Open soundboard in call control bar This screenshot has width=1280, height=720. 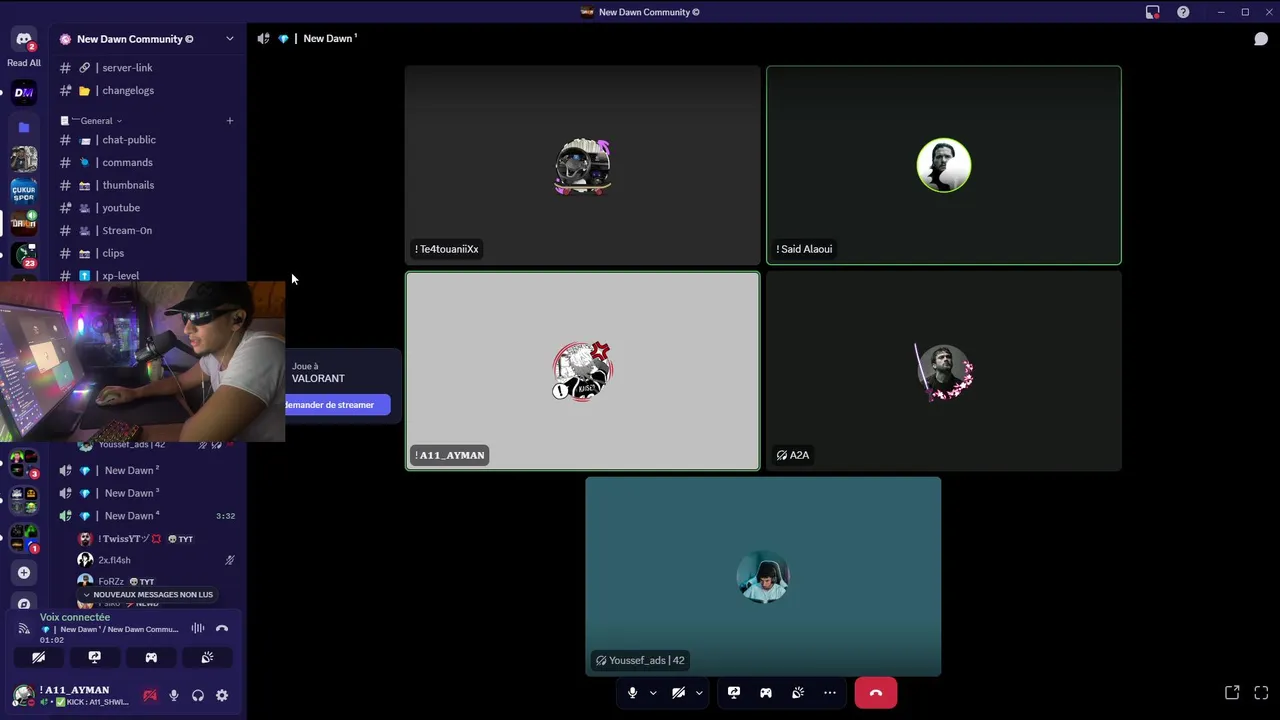tap(798, 693)
